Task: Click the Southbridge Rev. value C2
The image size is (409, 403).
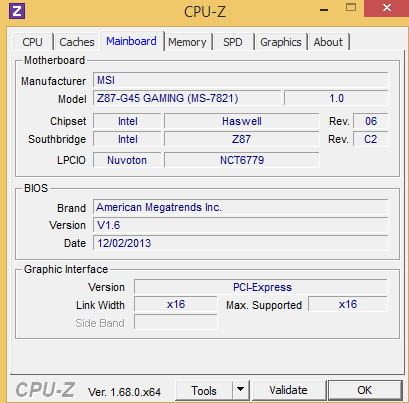Action: coord(371,139)
